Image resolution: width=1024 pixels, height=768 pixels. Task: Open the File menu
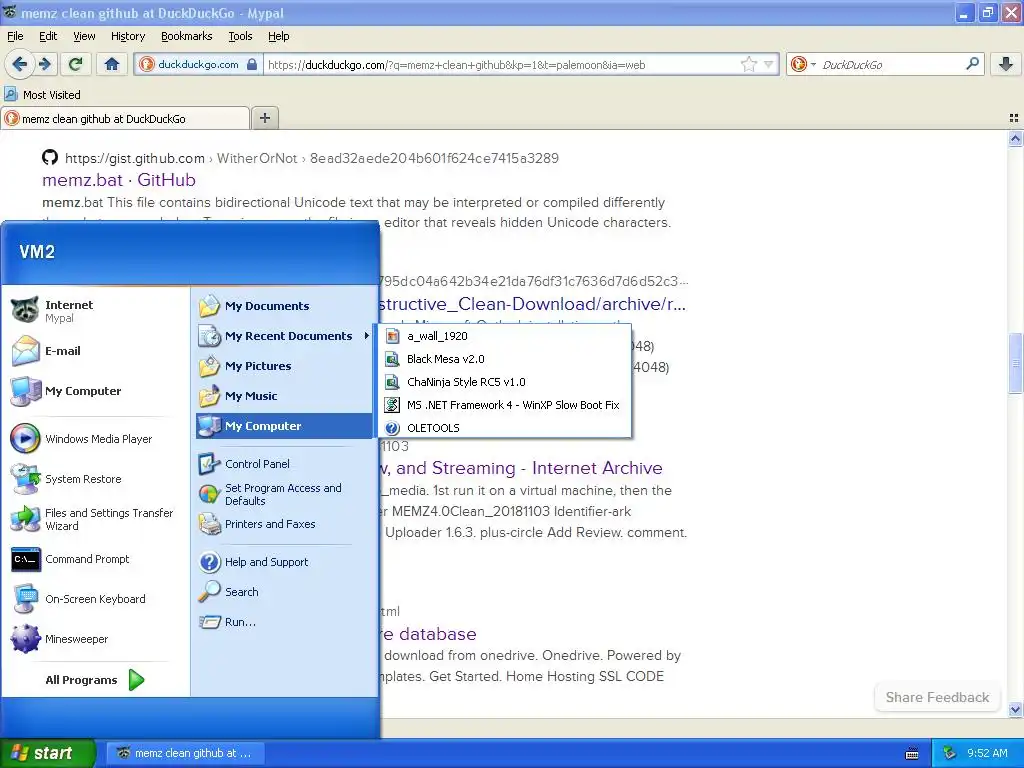[15, 36]
